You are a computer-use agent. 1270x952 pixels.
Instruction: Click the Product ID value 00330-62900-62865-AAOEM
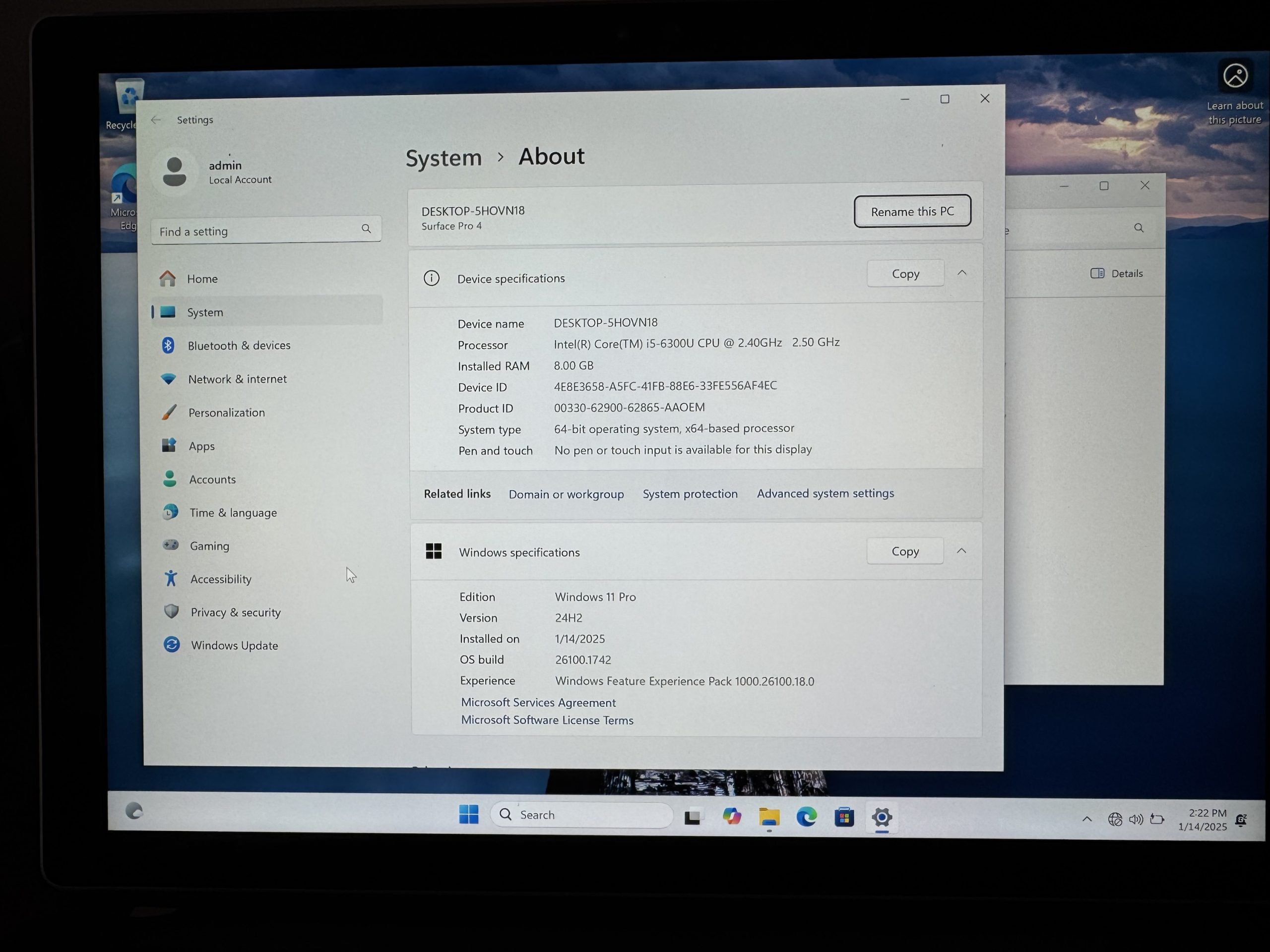tap(629, 408)
